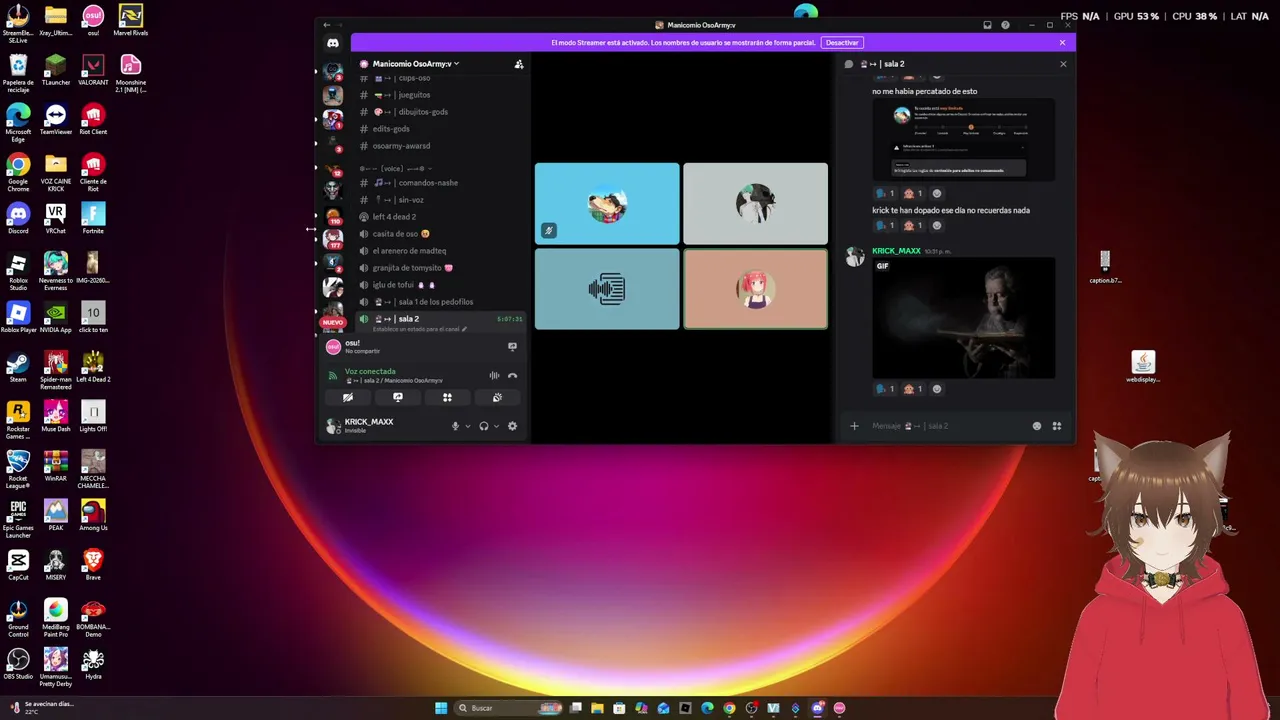Click the Buscar taskbar search box
The image size is (1280, 720).
coord(510,708)
